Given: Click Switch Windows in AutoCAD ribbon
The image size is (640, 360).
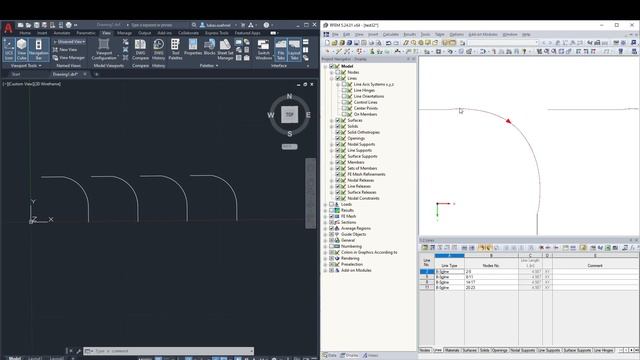Looking at the screenshot, I should [x=264, y=49].
